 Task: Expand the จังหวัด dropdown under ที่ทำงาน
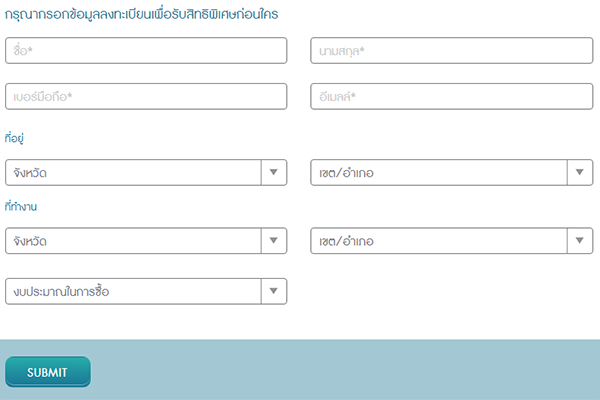(x=134, y=241)
